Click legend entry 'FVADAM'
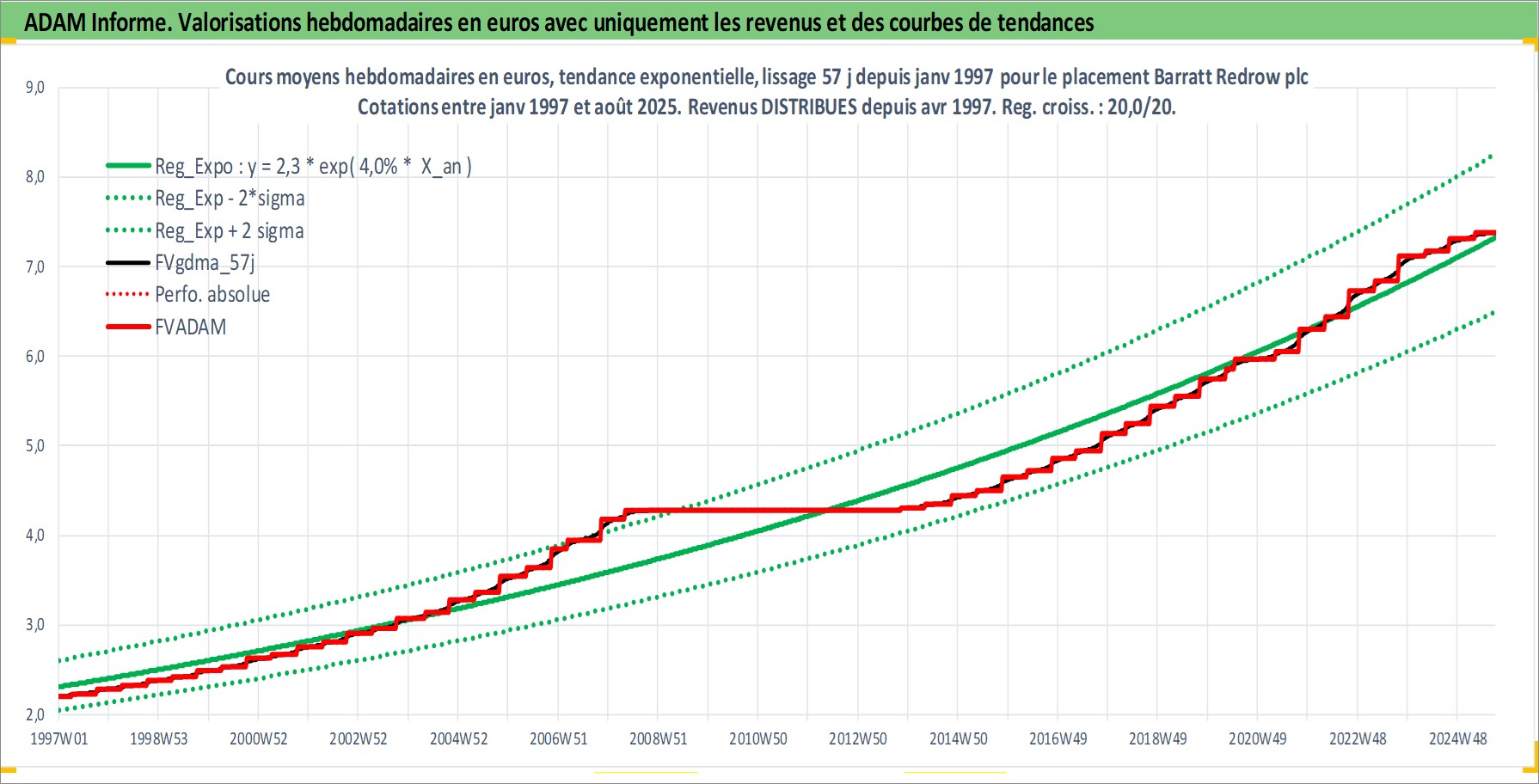This screenshot has height=784, width=1539. 191,328
